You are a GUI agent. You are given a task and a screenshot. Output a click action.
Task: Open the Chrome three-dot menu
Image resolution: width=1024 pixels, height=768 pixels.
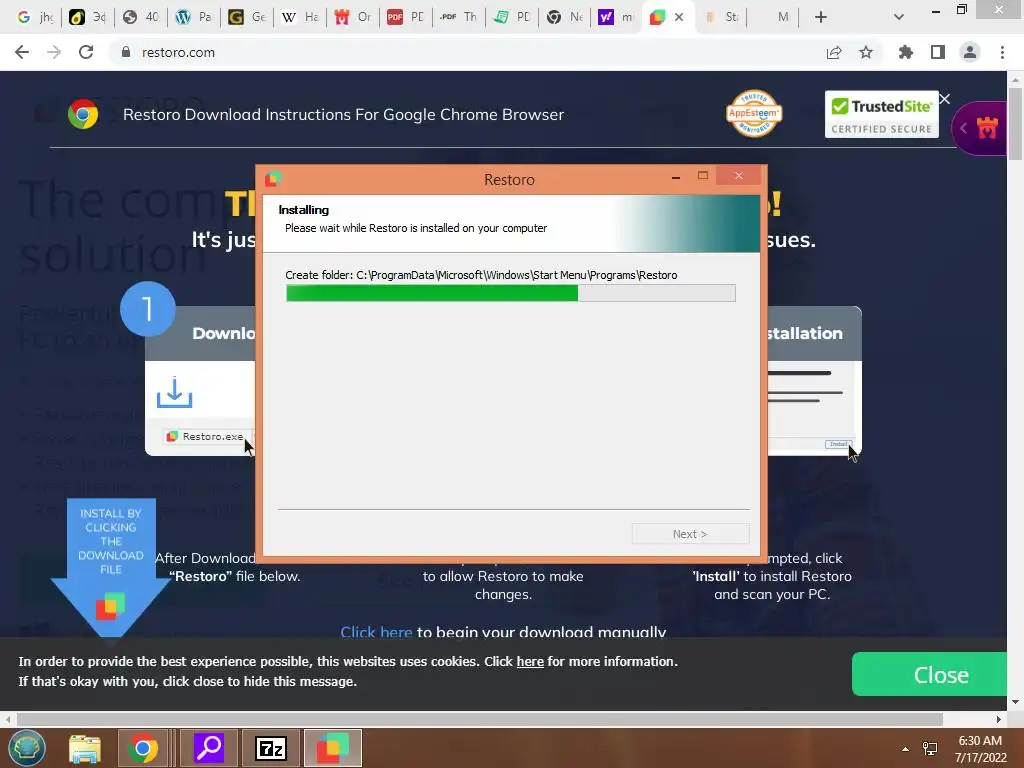tap(1002, 52)
